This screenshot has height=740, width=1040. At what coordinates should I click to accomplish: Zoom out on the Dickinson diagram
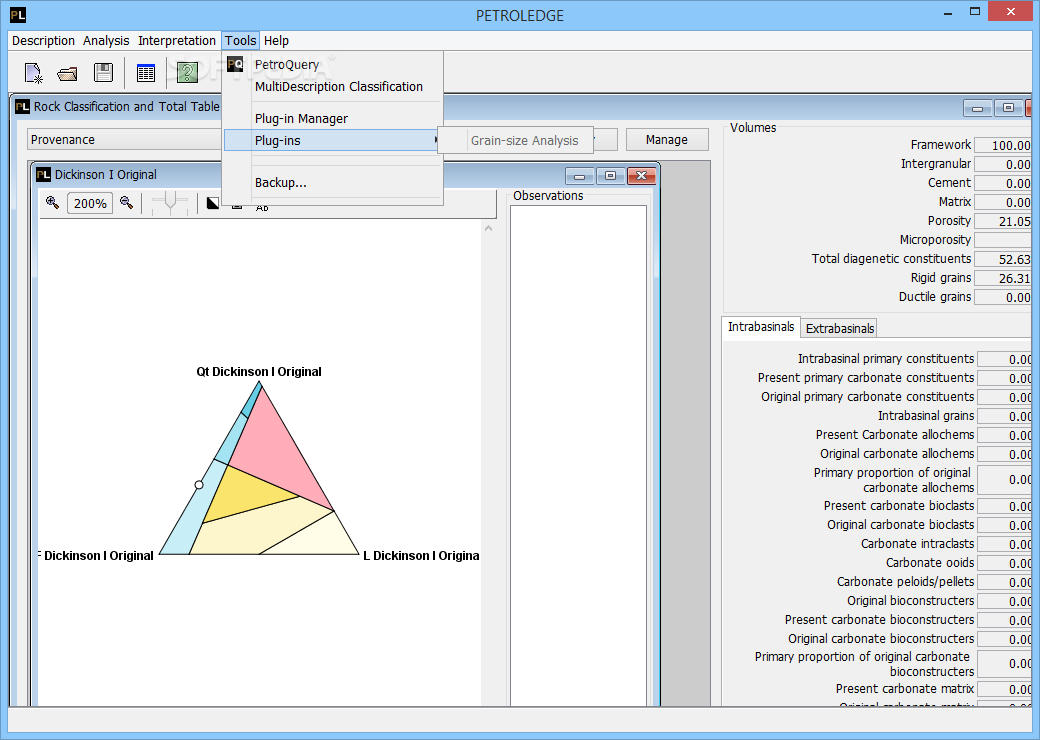(126, 203)
